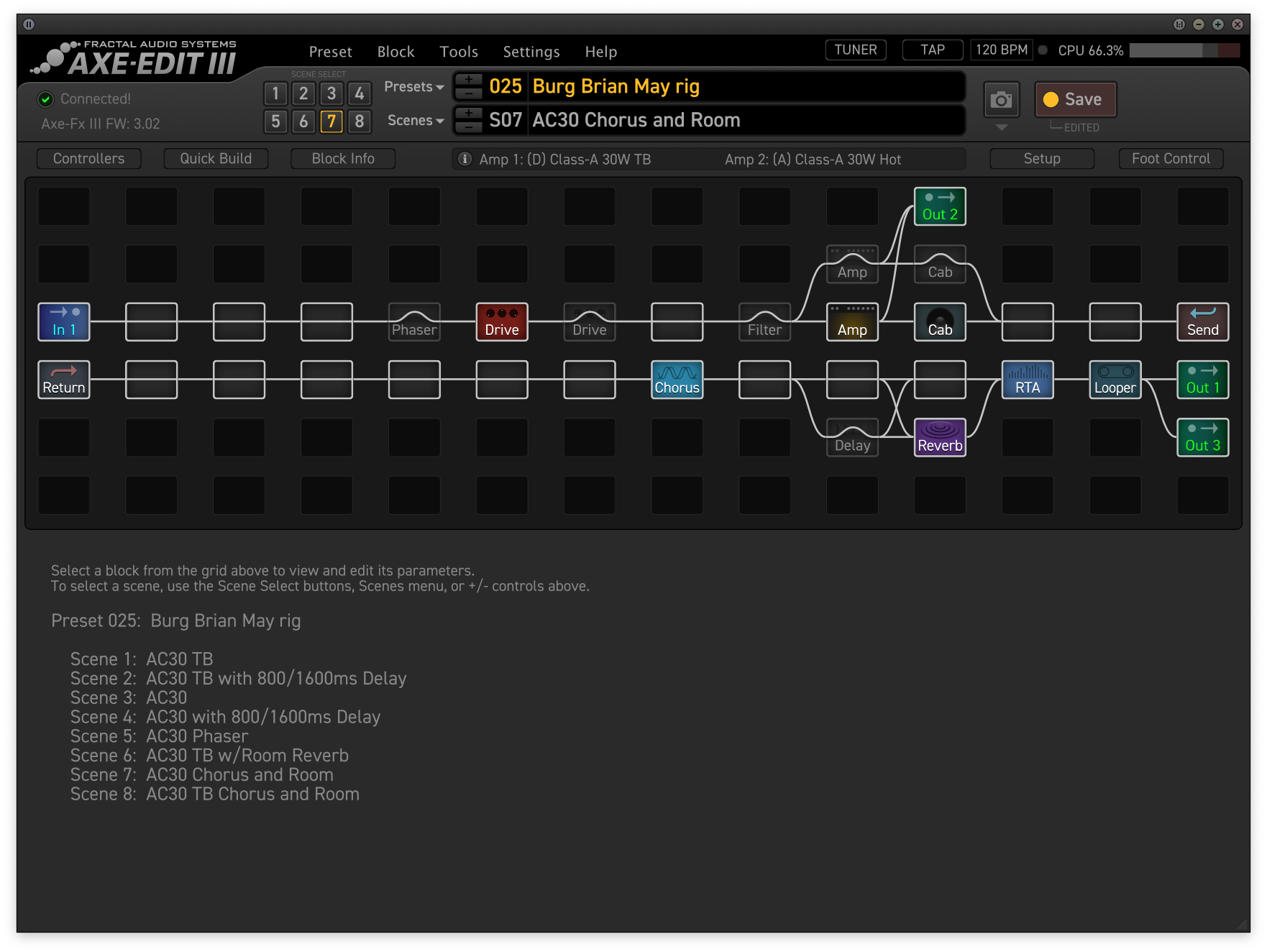Image resolution: width=1267 pixels, height=952 pixels.
Task: Select the In 1 input block
Action: [x=64, y=321]
